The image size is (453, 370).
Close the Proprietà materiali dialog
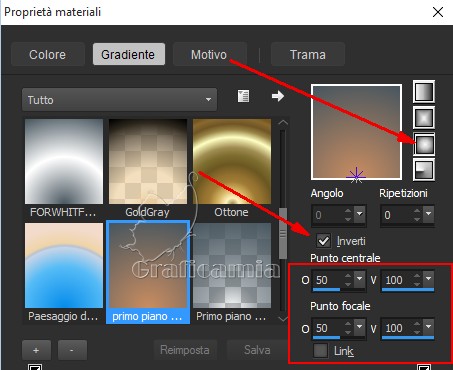438,12
